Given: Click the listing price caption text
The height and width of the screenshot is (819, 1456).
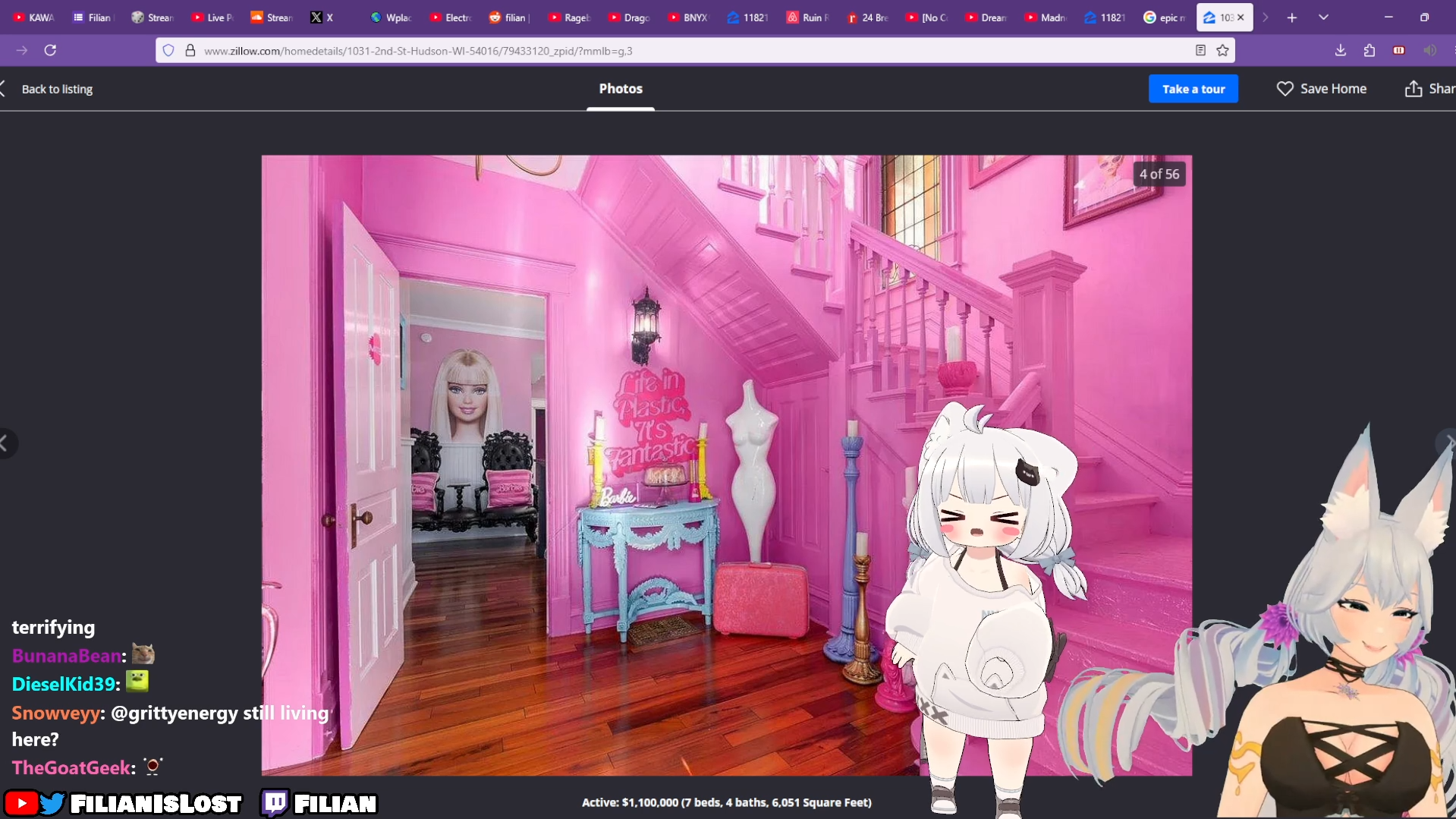Looking at the screenshot, I should [x=726, y=802].
